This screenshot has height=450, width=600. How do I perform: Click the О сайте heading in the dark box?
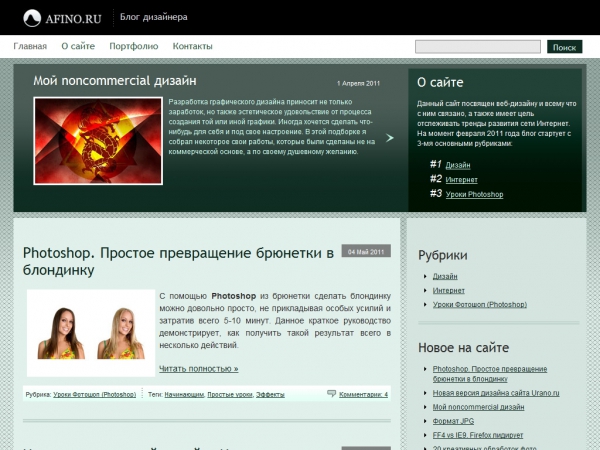point(440,82)
